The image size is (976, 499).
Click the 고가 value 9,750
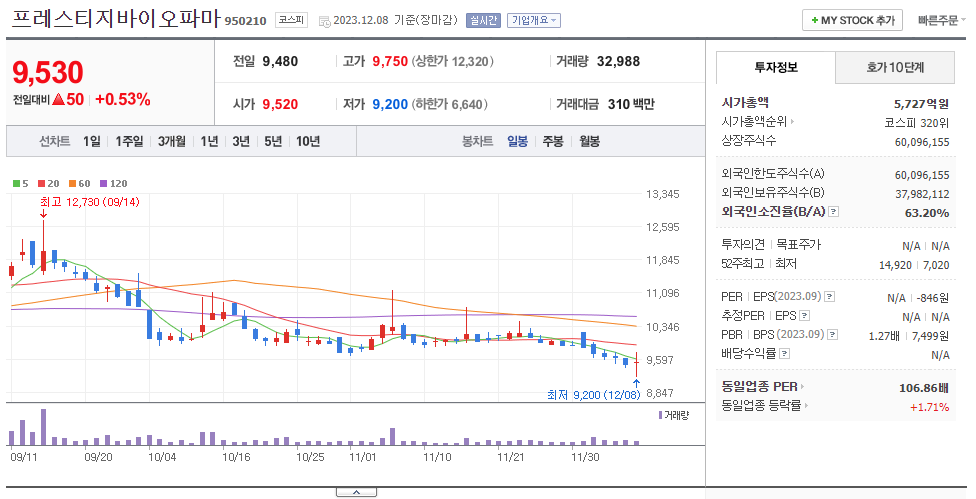click(x=390, y=62)
